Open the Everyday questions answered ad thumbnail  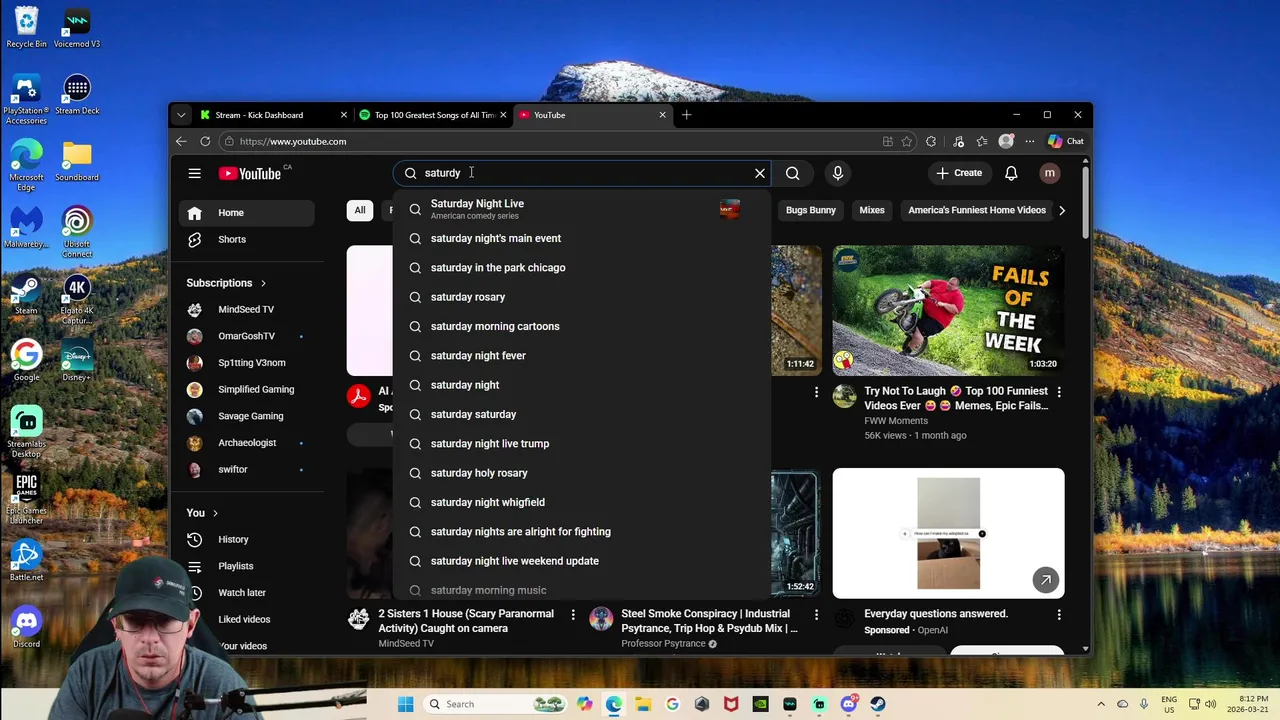948,533
